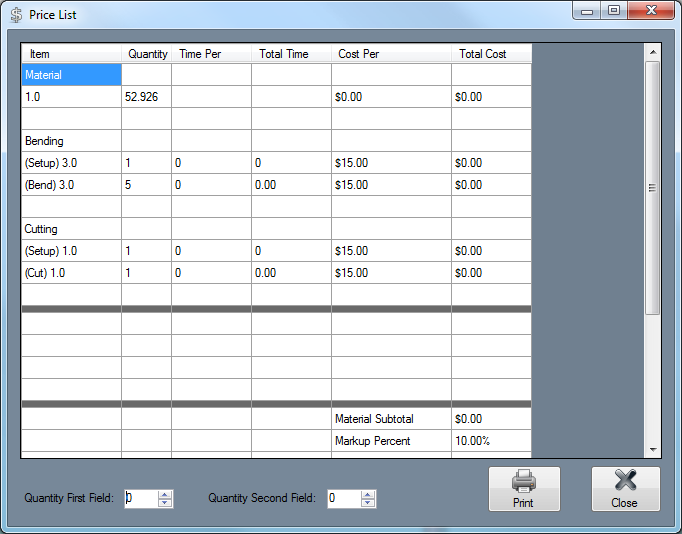Click the (Setup) 1.0 item cell
682x534 pixels.
pyautogui.click(x=71, y=251)
